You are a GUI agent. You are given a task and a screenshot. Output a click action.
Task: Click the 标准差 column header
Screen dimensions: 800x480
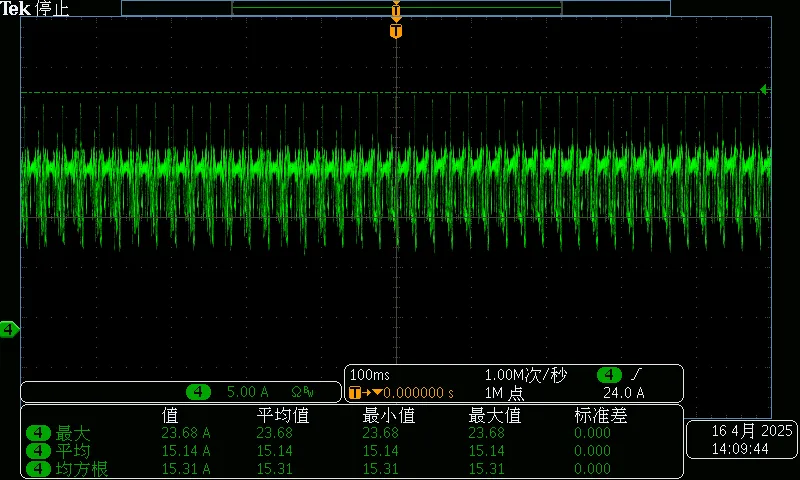(601, 415)
